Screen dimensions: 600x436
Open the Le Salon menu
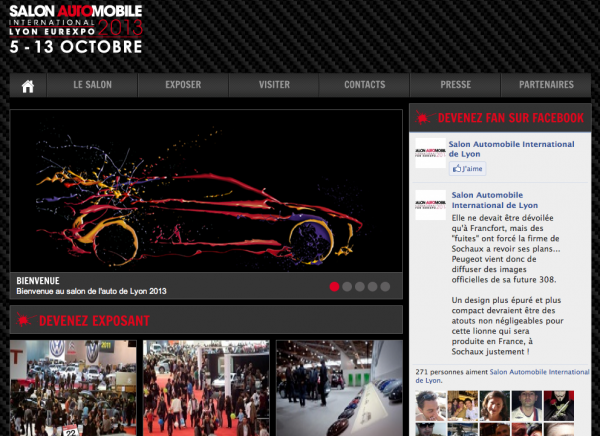(92, 86)
